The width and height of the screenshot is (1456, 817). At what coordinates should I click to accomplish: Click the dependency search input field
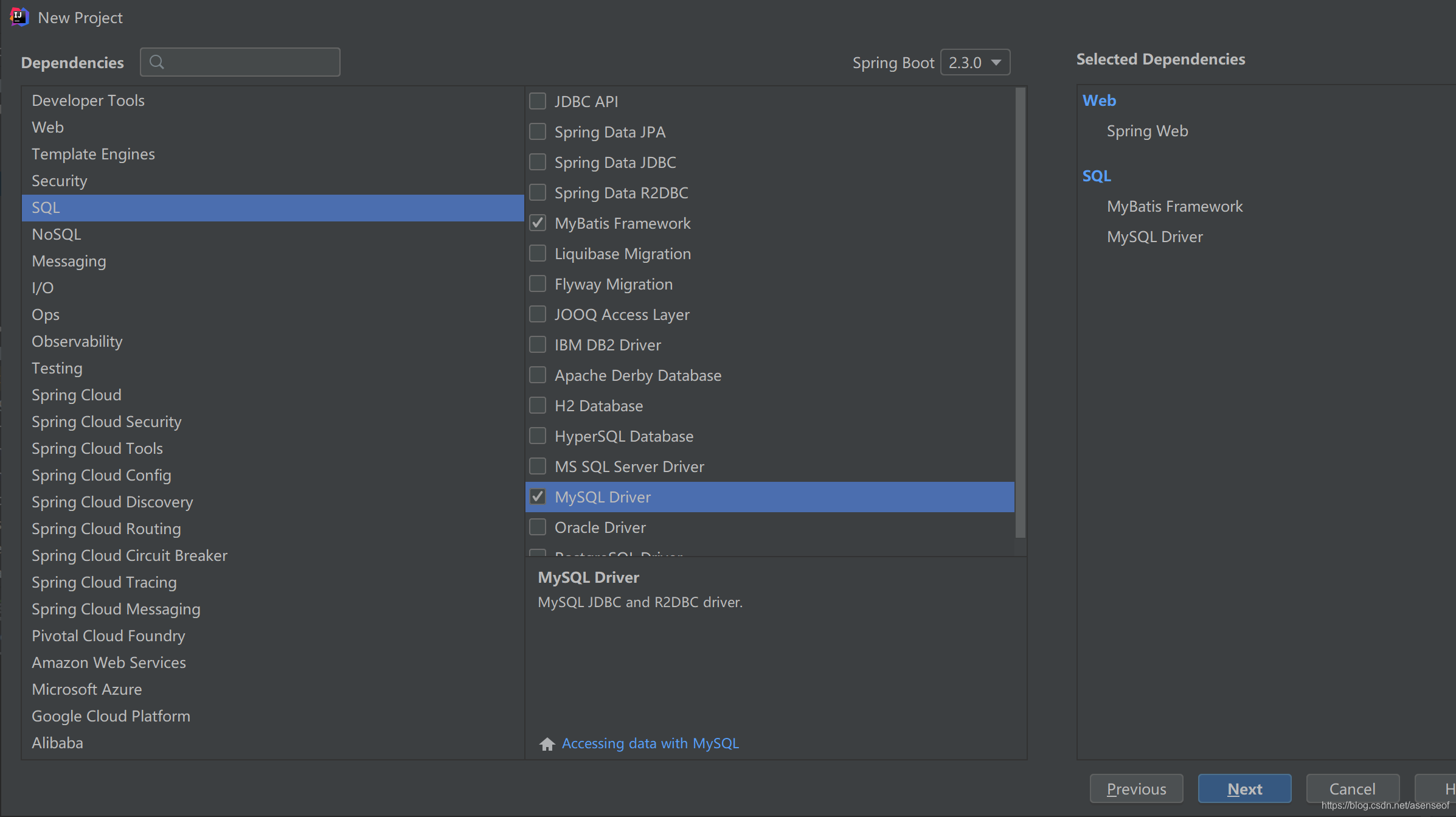[x=240, y=62]
